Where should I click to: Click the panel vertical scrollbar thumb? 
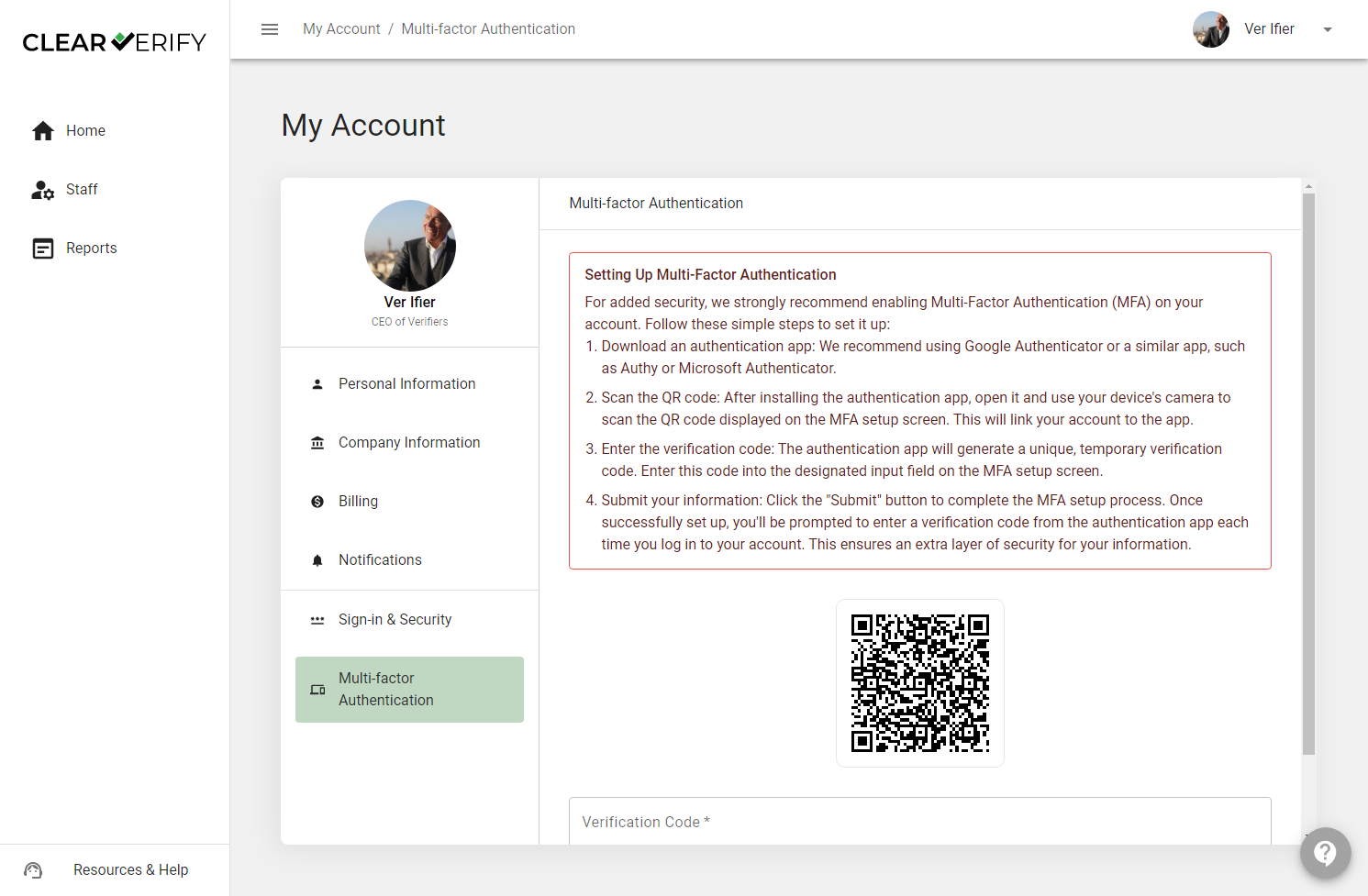(x=1308, y=474)
